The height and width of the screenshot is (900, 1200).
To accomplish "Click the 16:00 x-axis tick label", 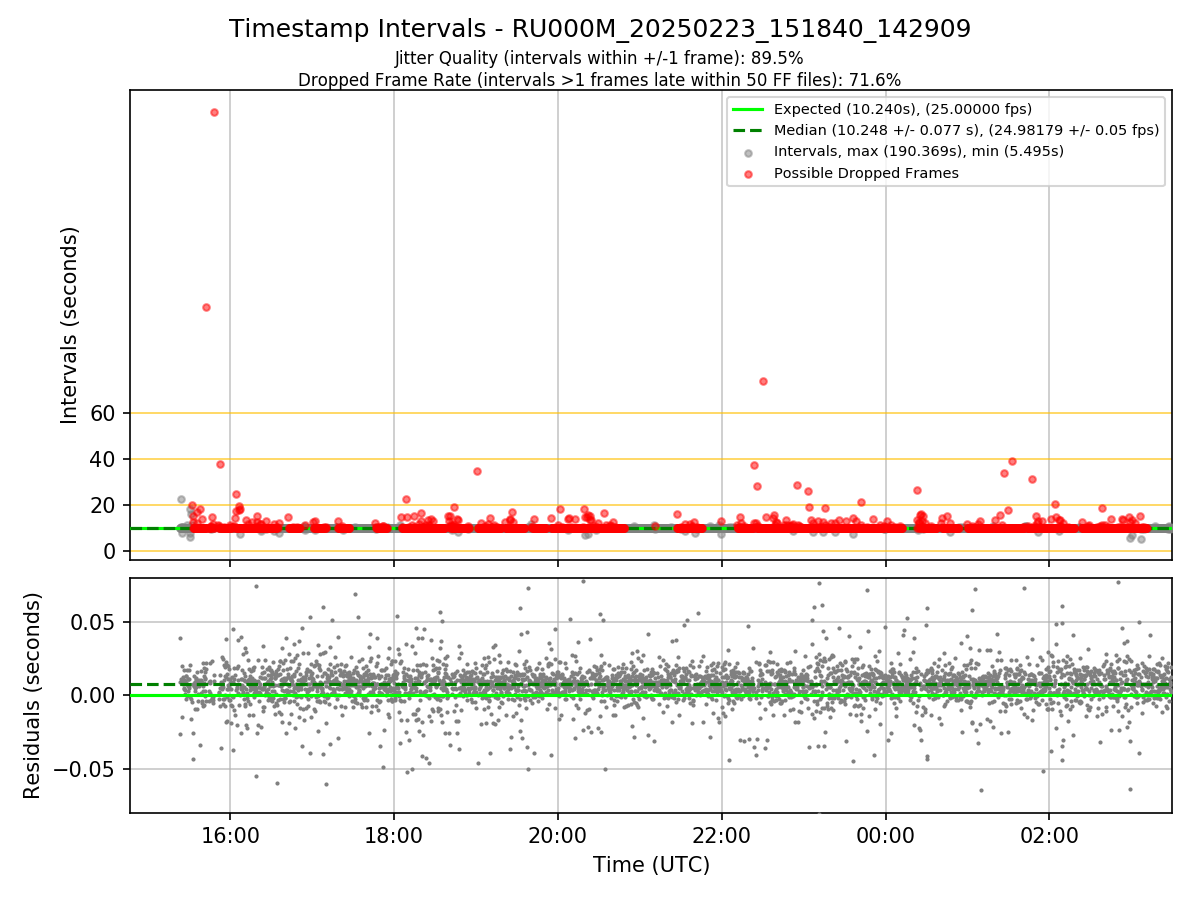I will (230, 834).
